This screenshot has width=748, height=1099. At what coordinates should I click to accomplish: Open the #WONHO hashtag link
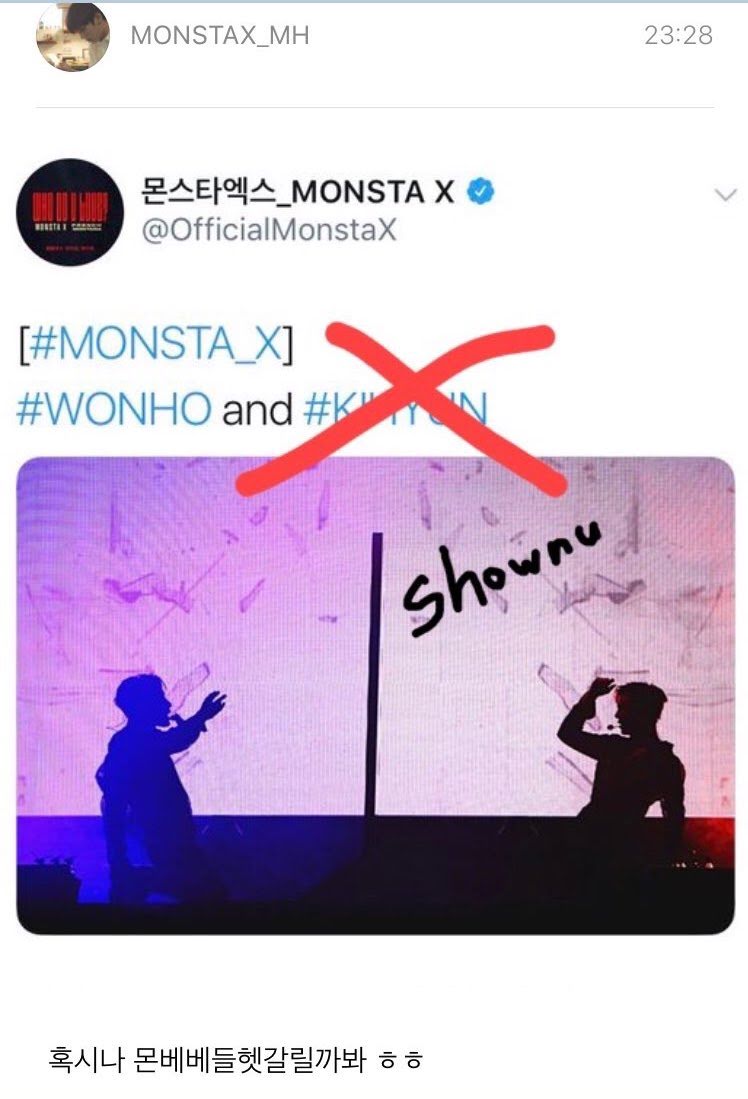(114, 409)
